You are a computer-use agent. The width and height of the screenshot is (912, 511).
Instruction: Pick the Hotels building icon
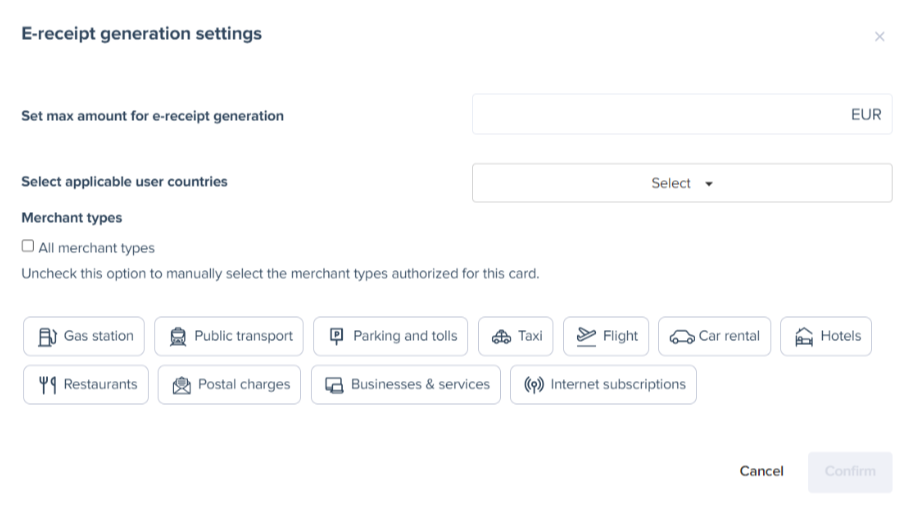click(804, 337)
